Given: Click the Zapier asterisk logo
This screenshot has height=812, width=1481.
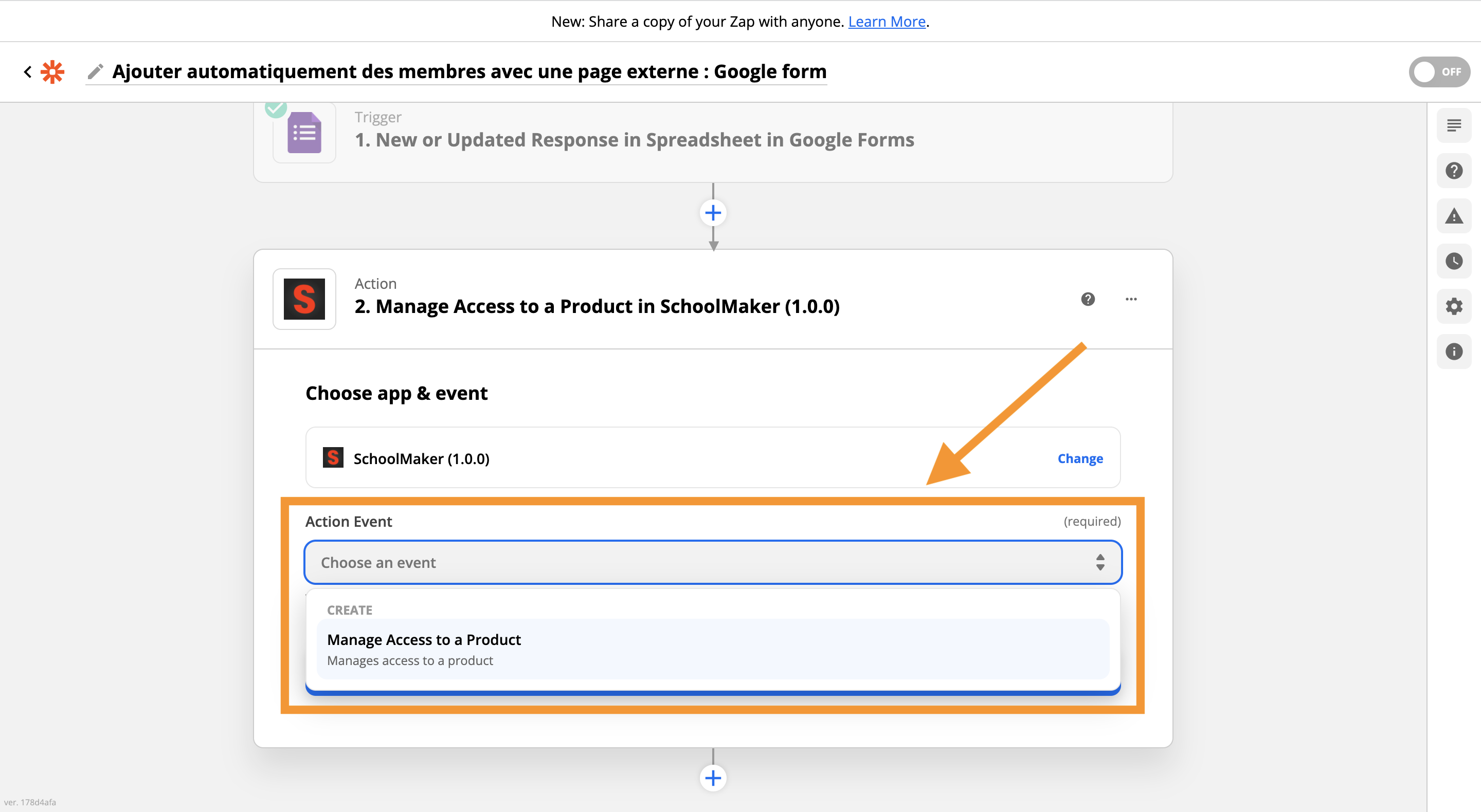Looking at the screenshot, I should (x=52, y=72).
